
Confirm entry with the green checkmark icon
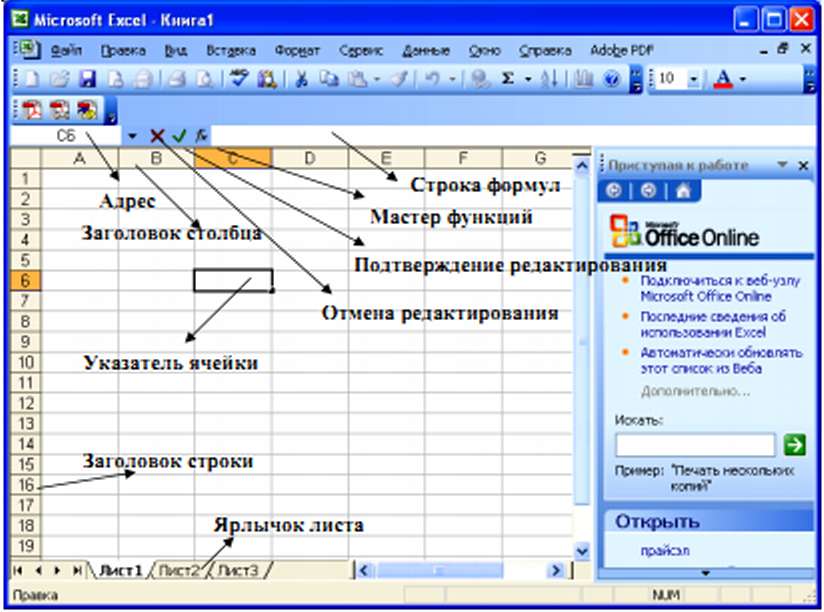point(179,136)
